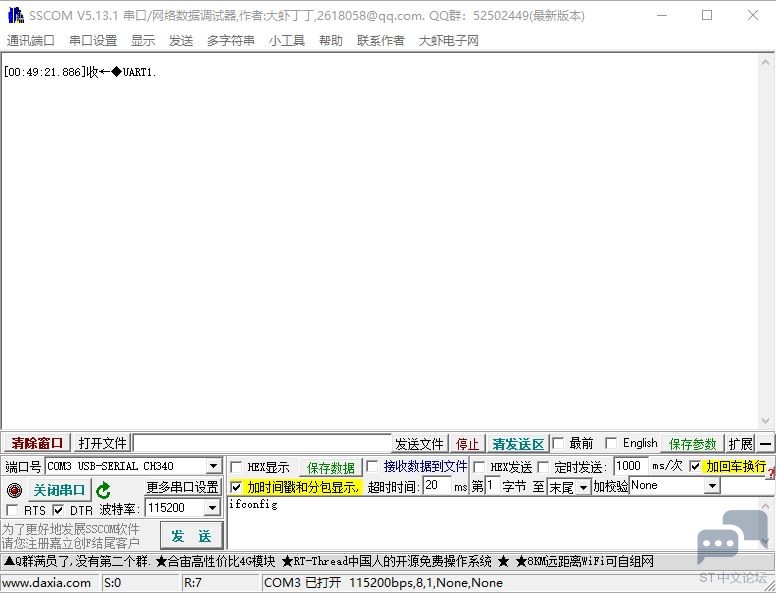Enable the HEX显示 checkbox
The image size is (776, 593).
tap(236, 467)
